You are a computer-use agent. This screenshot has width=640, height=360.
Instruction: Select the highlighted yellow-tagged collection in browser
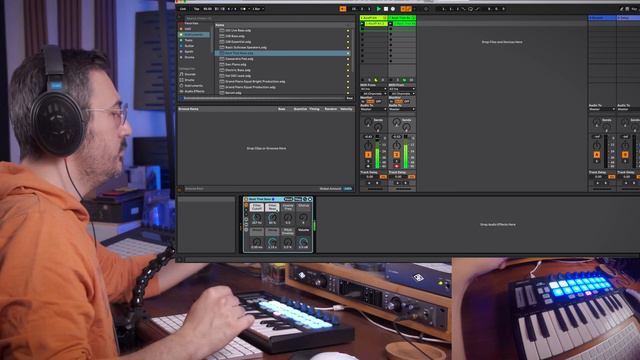pyautogui.click(x=194, y=35)
